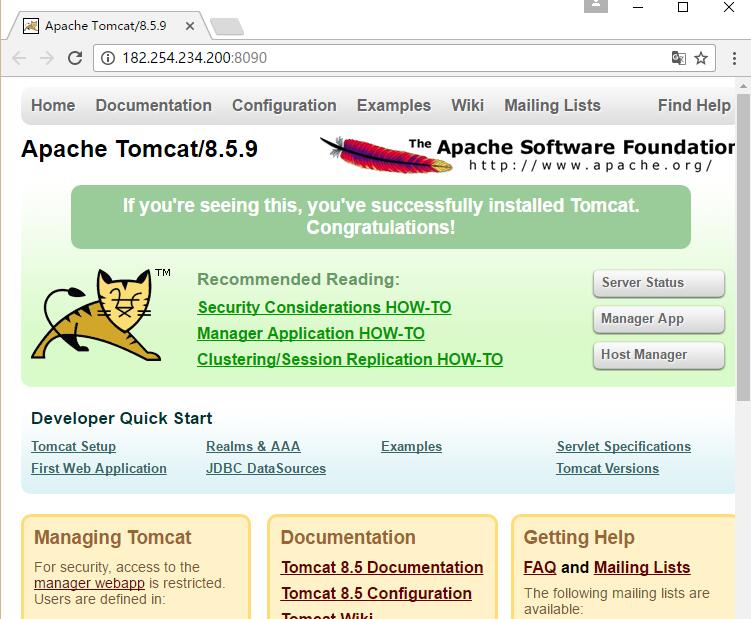The height and width of the screenshot is (619, 751).
Task: Click the translate page icon
Action: coord(679,58)
